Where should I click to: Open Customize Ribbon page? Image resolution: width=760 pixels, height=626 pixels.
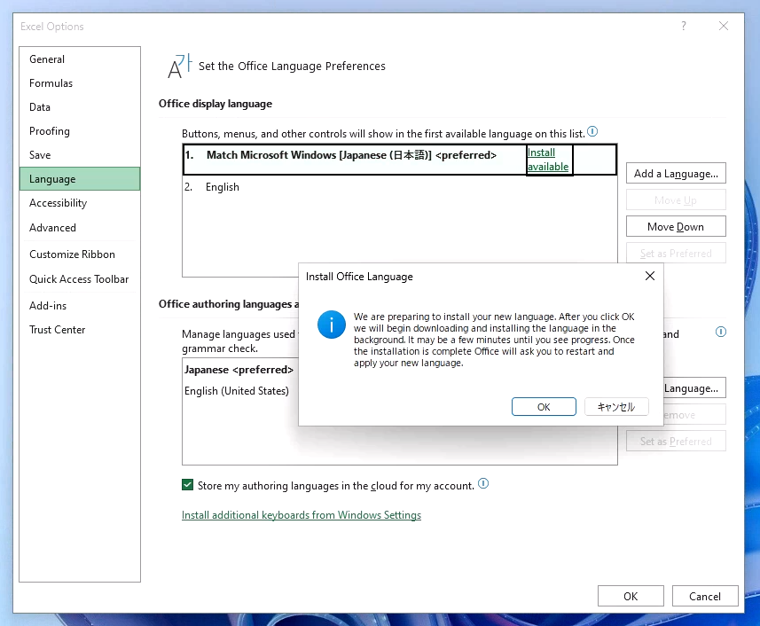(79, 254)
